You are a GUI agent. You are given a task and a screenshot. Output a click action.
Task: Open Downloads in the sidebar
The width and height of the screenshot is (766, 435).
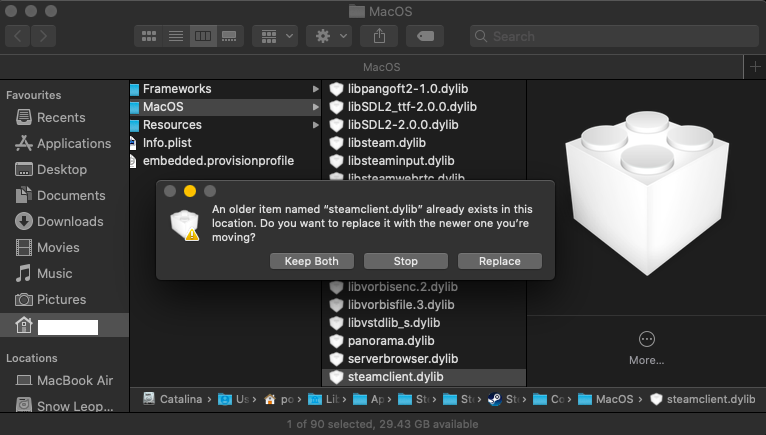click(59, 221)
